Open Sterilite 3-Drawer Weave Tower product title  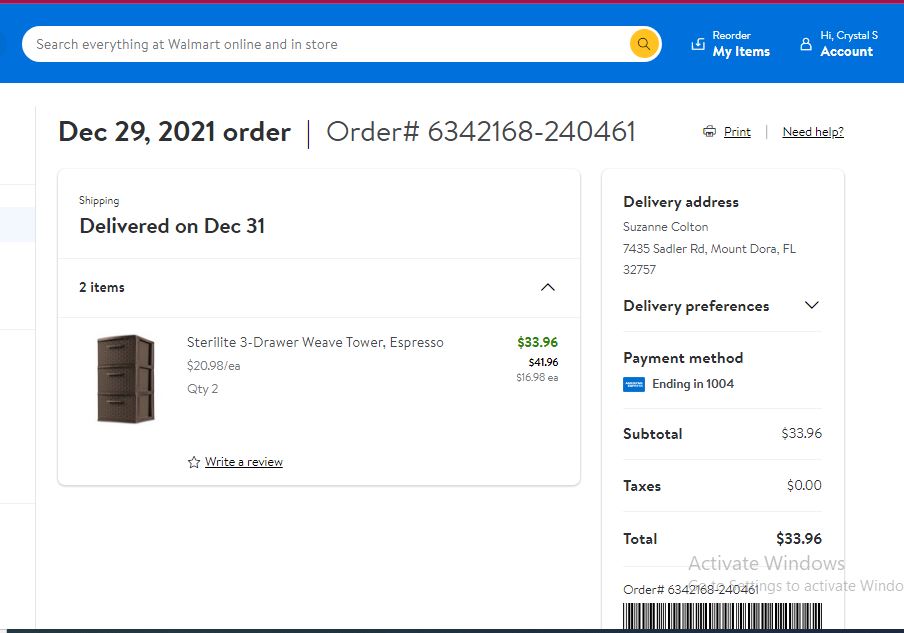315,342
